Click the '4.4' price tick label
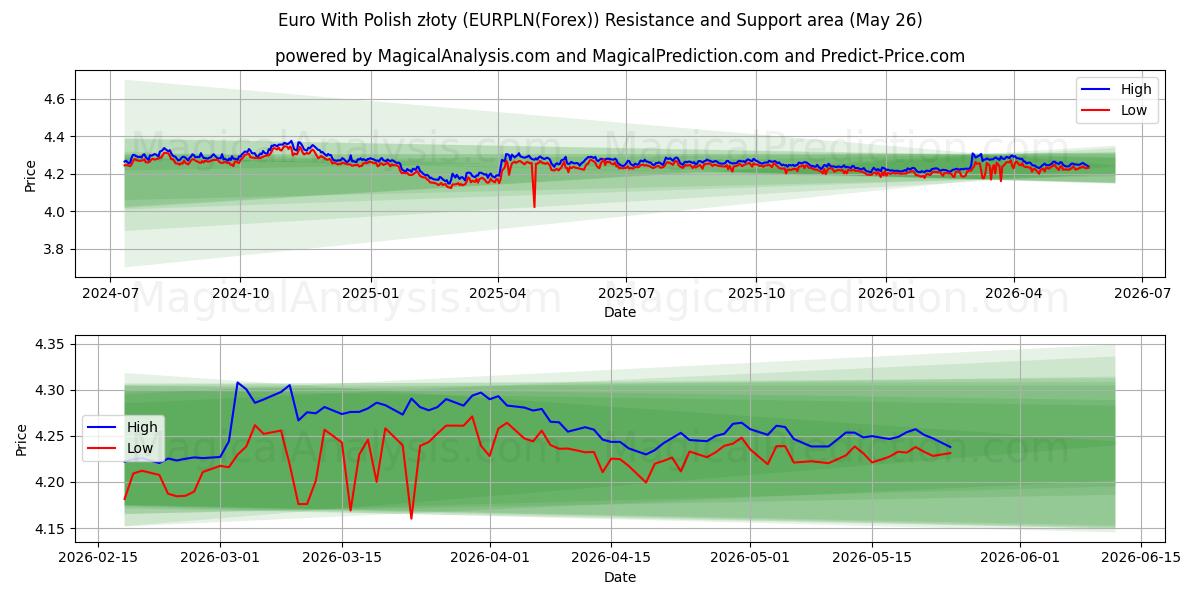 point(55,137)
